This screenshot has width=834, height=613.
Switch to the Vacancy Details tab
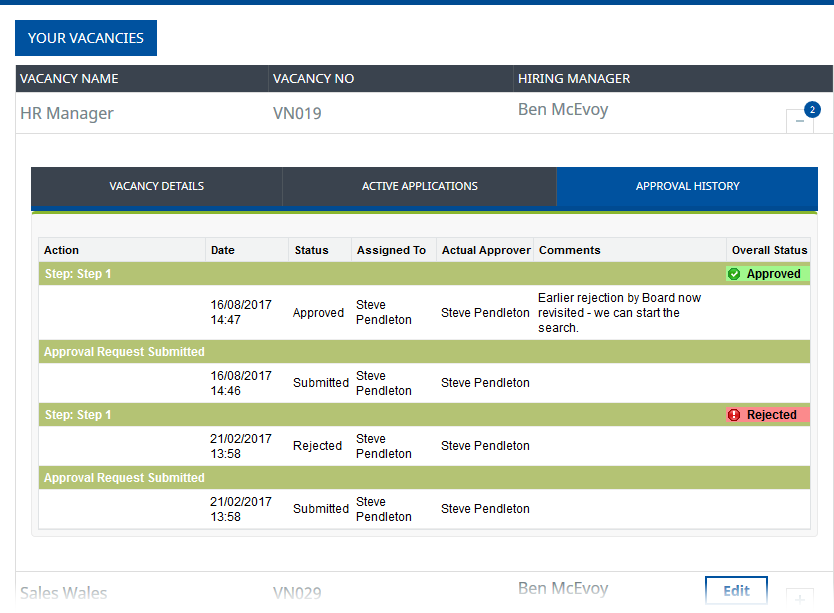(156, 186)
